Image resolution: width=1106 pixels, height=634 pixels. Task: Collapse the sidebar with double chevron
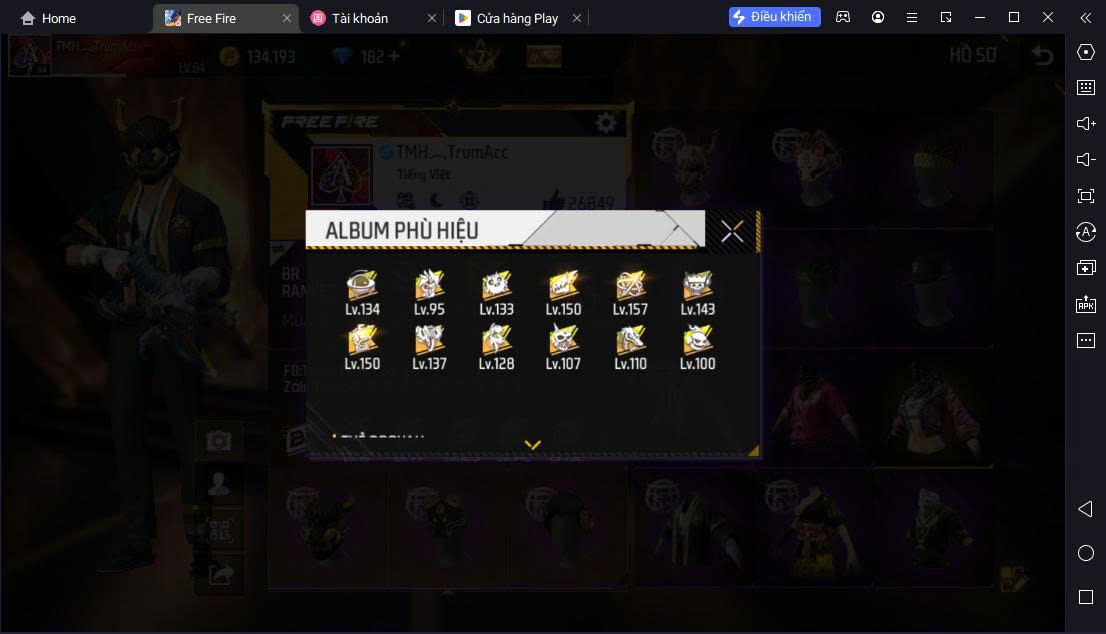pos(1086,18)
